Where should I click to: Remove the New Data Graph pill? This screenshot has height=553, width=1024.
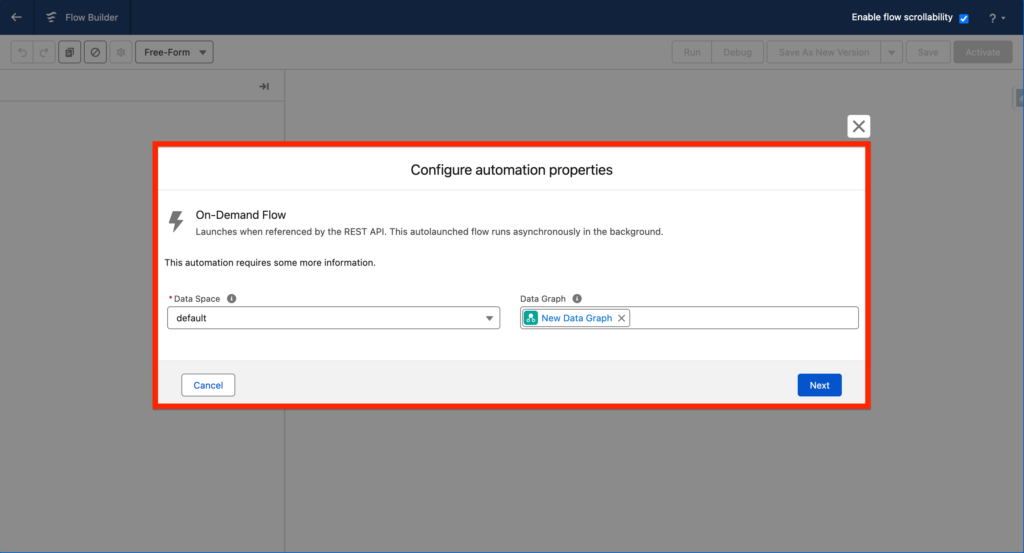click(621, 318)
